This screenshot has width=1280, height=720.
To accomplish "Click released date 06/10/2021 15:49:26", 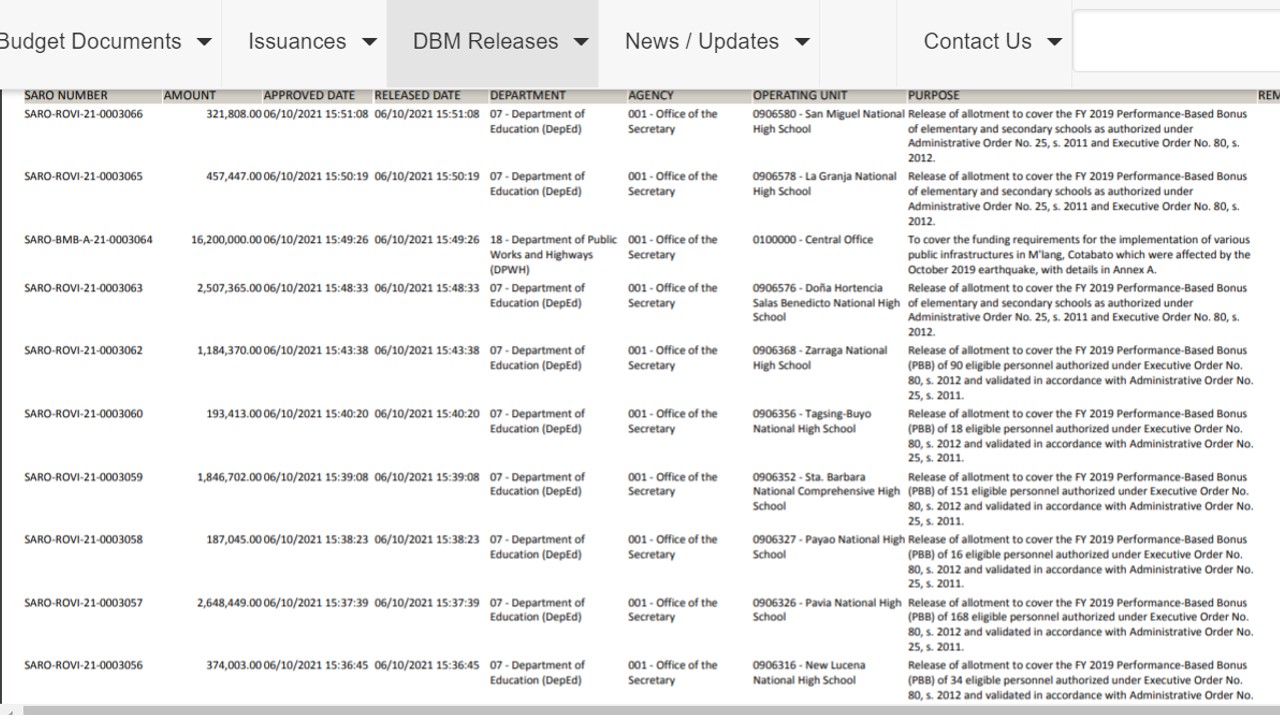I will (426, 240).
